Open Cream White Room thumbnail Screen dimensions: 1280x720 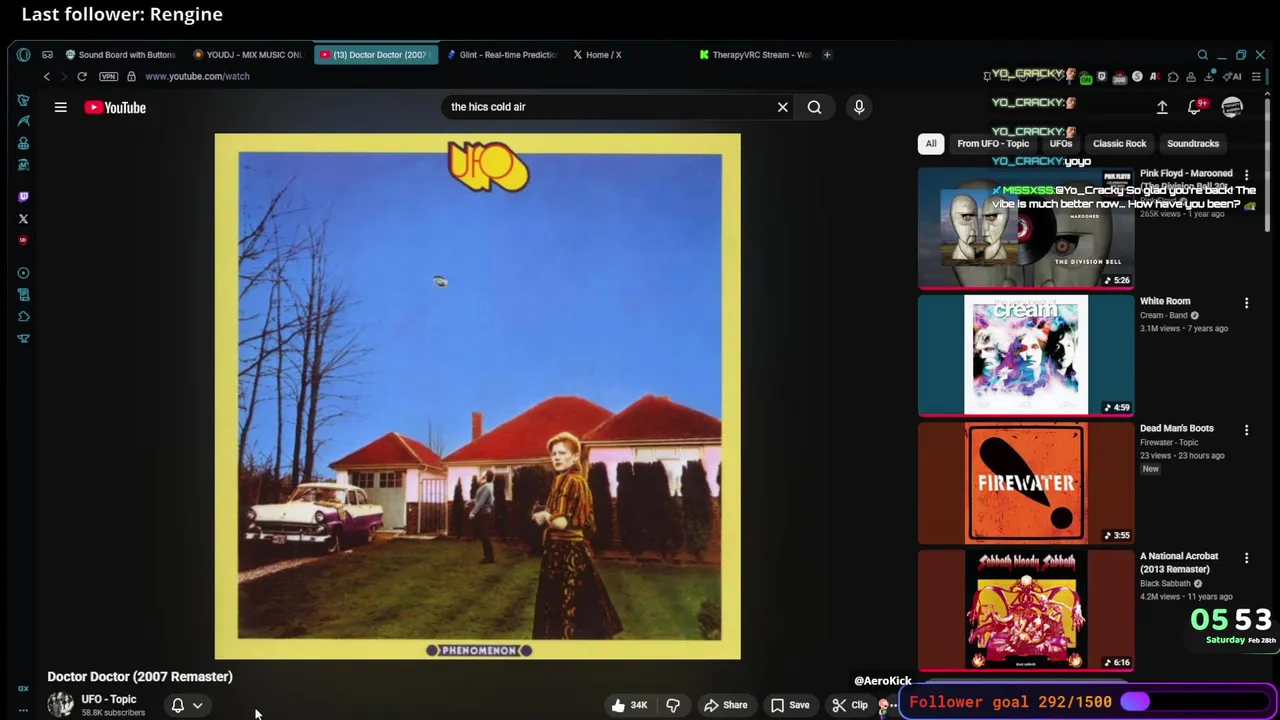(1026, 355)
